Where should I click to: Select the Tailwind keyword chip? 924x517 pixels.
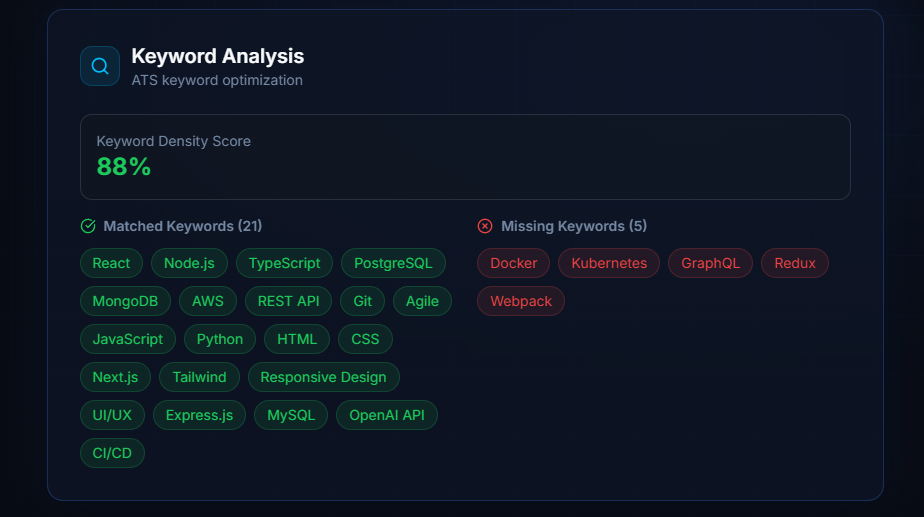click(199, 377)
